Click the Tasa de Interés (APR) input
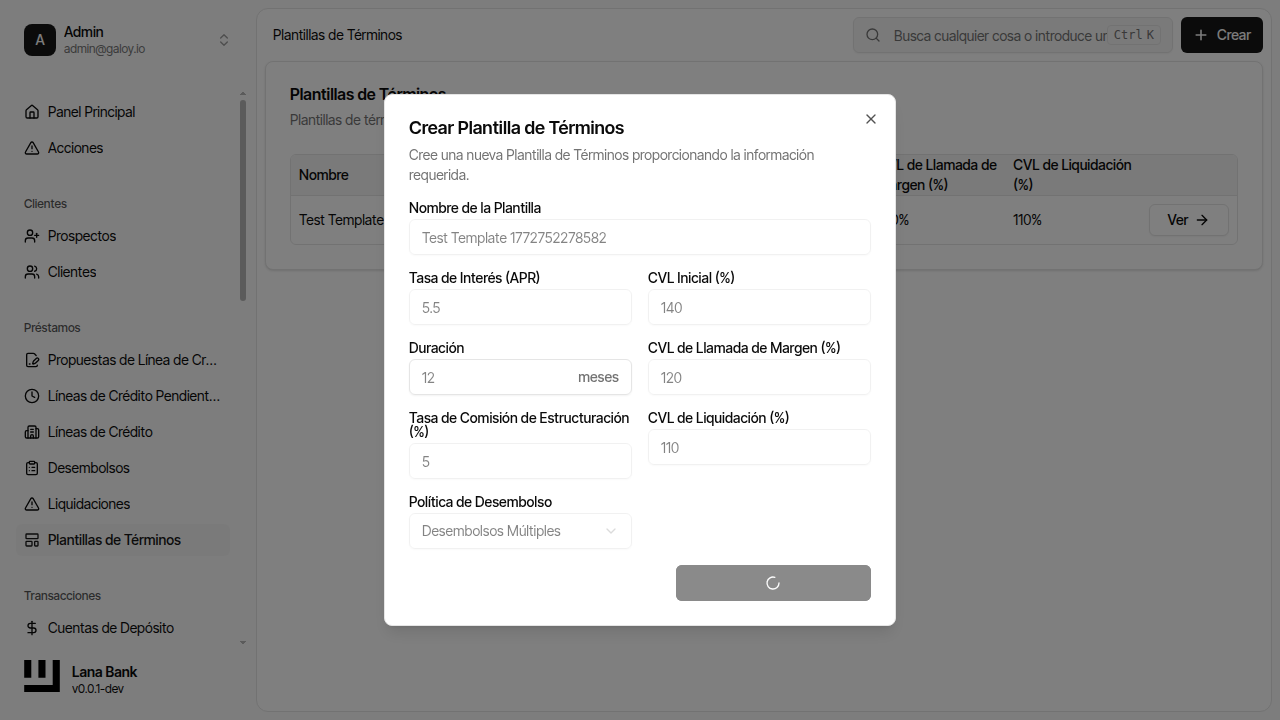The height and width of the screenshot is (720, 1280). point(520,308)
